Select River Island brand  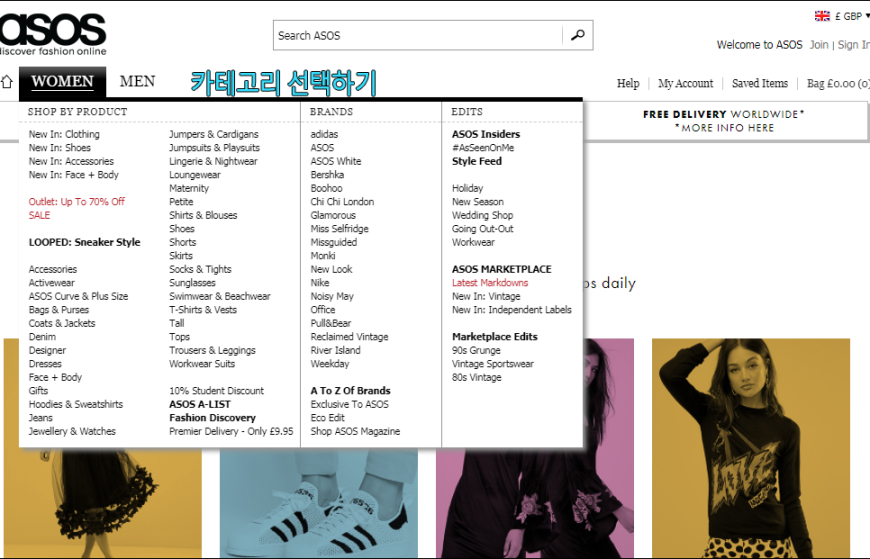tap(336, 350)
